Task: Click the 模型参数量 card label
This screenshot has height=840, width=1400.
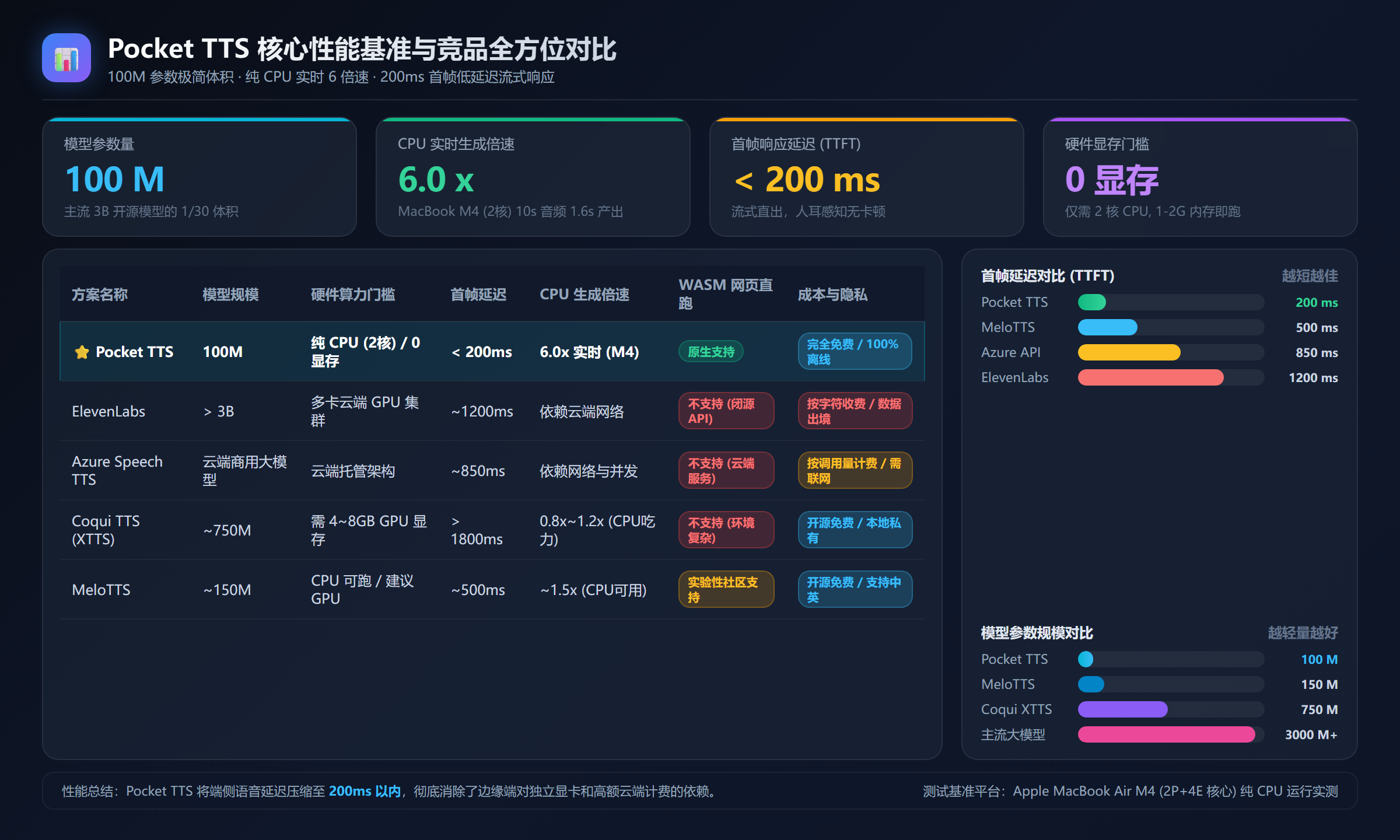Action: click(x=99, y=144)
